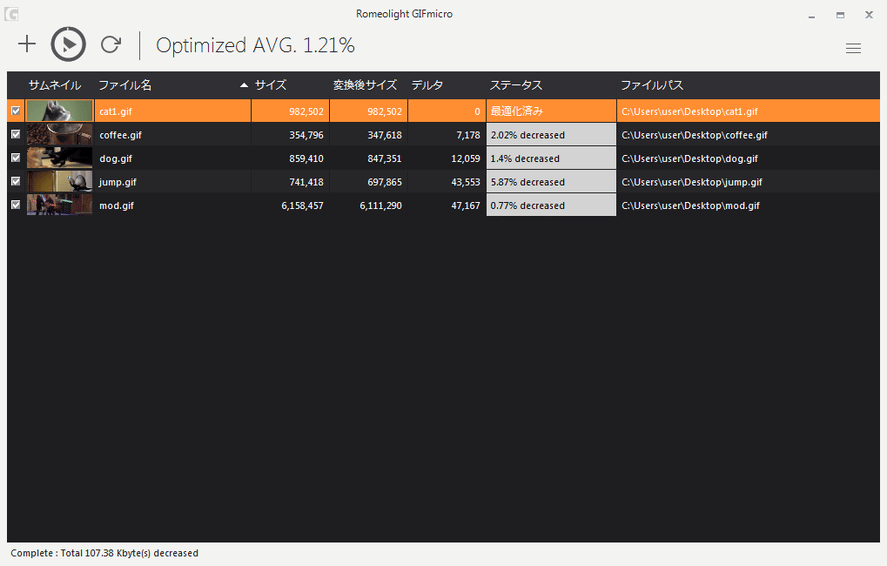Sort by 変換後サイズ column header
Screen dimensions: 887x566
tap(365, 85)
